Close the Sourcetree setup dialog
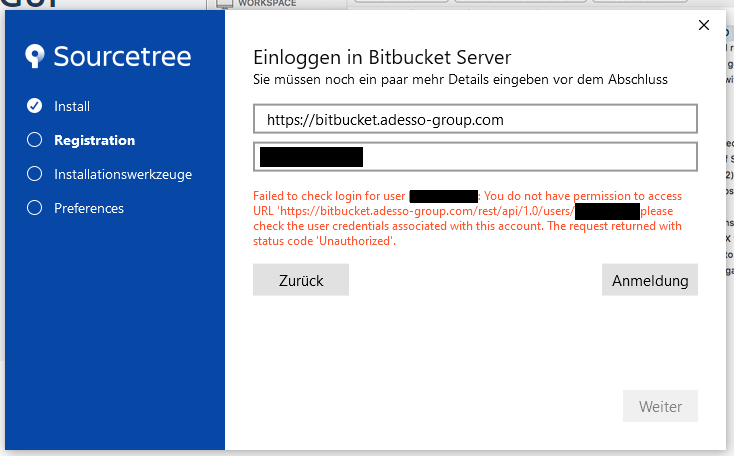The width and height of the screenshot is (734, 456). 704,25
